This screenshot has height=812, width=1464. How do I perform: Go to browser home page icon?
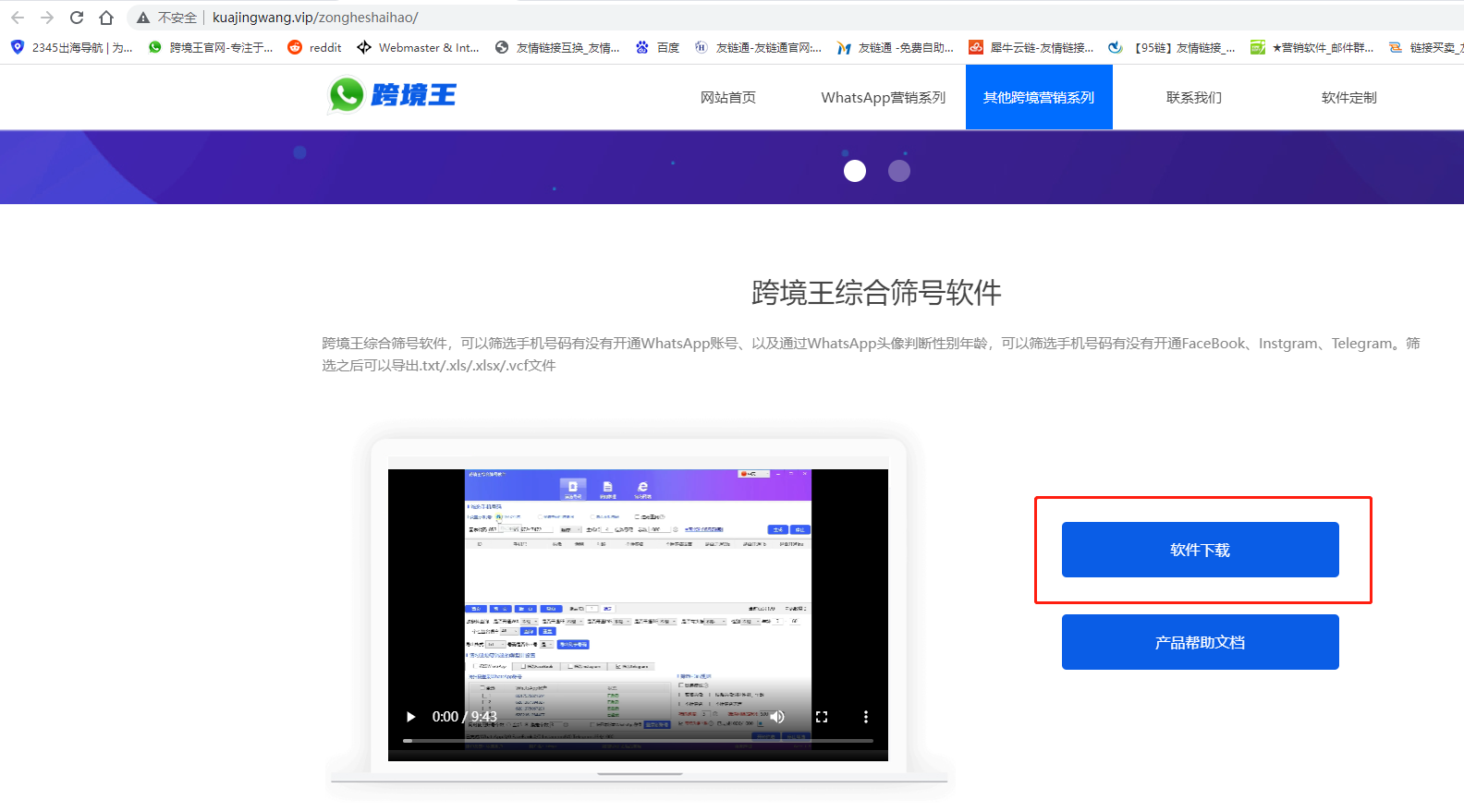point(106,18)
